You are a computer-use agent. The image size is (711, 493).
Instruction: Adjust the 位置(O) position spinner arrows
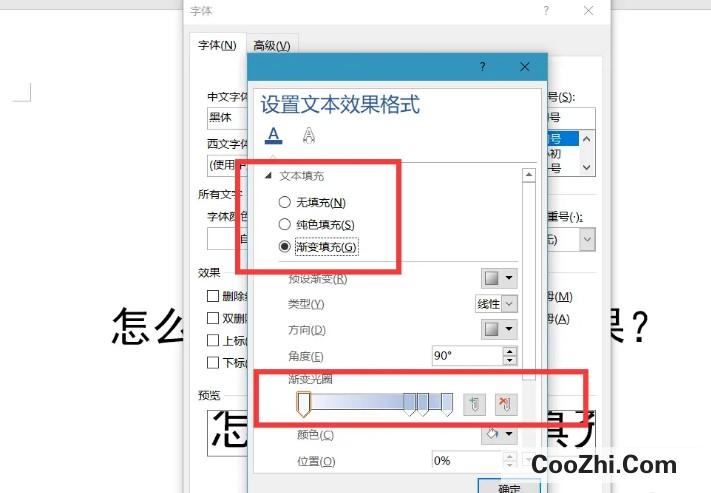click(x=510, y=460)
